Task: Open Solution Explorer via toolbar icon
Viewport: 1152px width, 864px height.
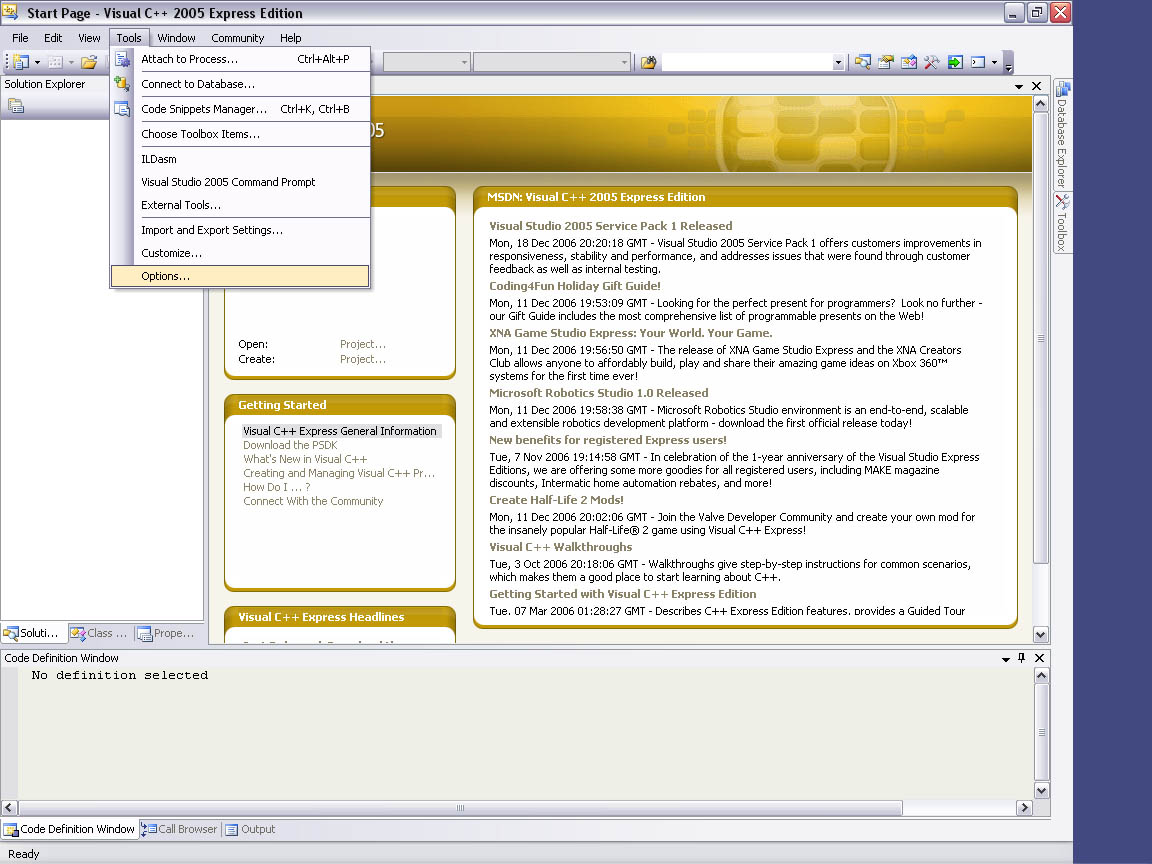Action: pos(863,62)
